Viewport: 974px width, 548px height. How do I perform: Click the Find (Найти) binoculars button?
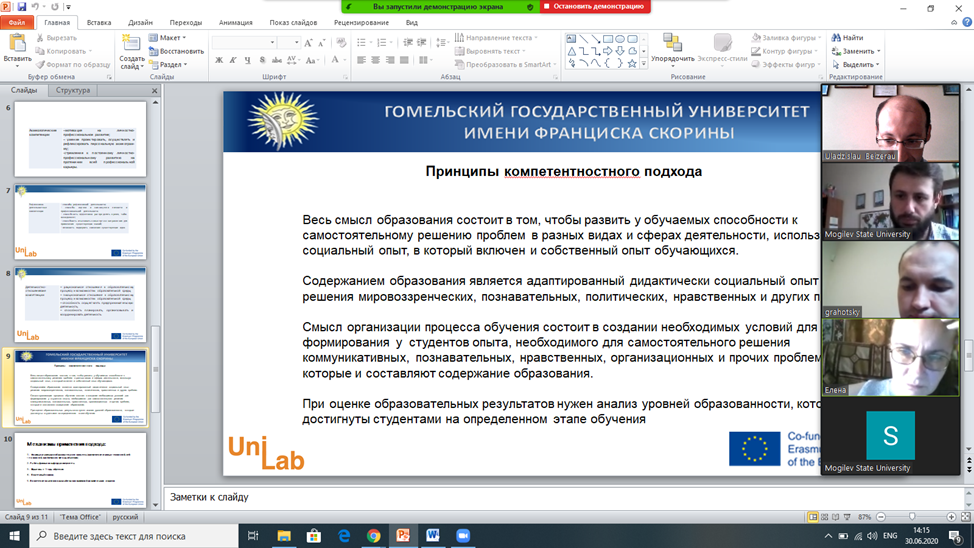(848, 38)
